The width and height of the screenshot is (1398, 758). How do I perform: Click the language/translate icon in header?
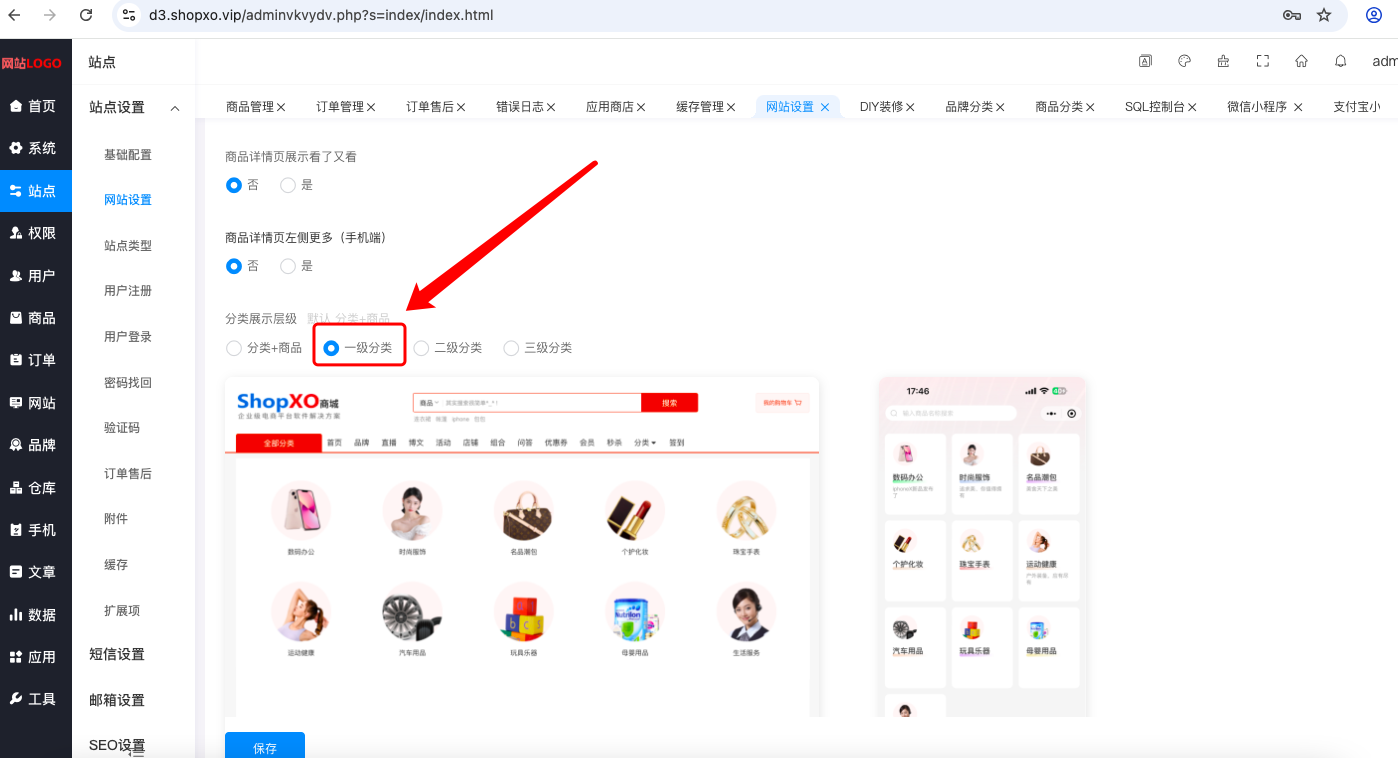[1145, 61]
